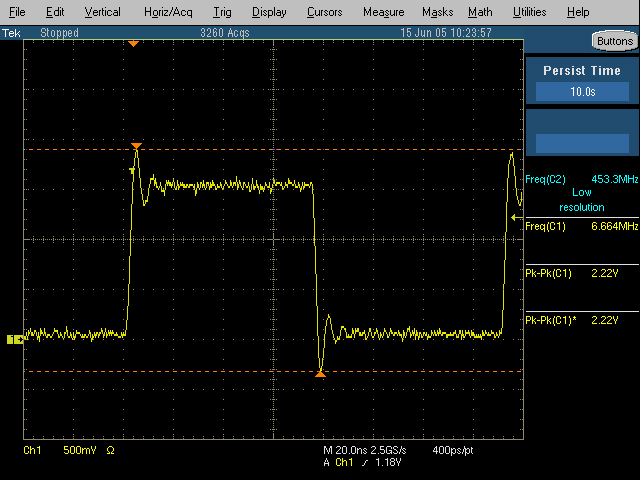Open the Measure menu

[384, 12]
